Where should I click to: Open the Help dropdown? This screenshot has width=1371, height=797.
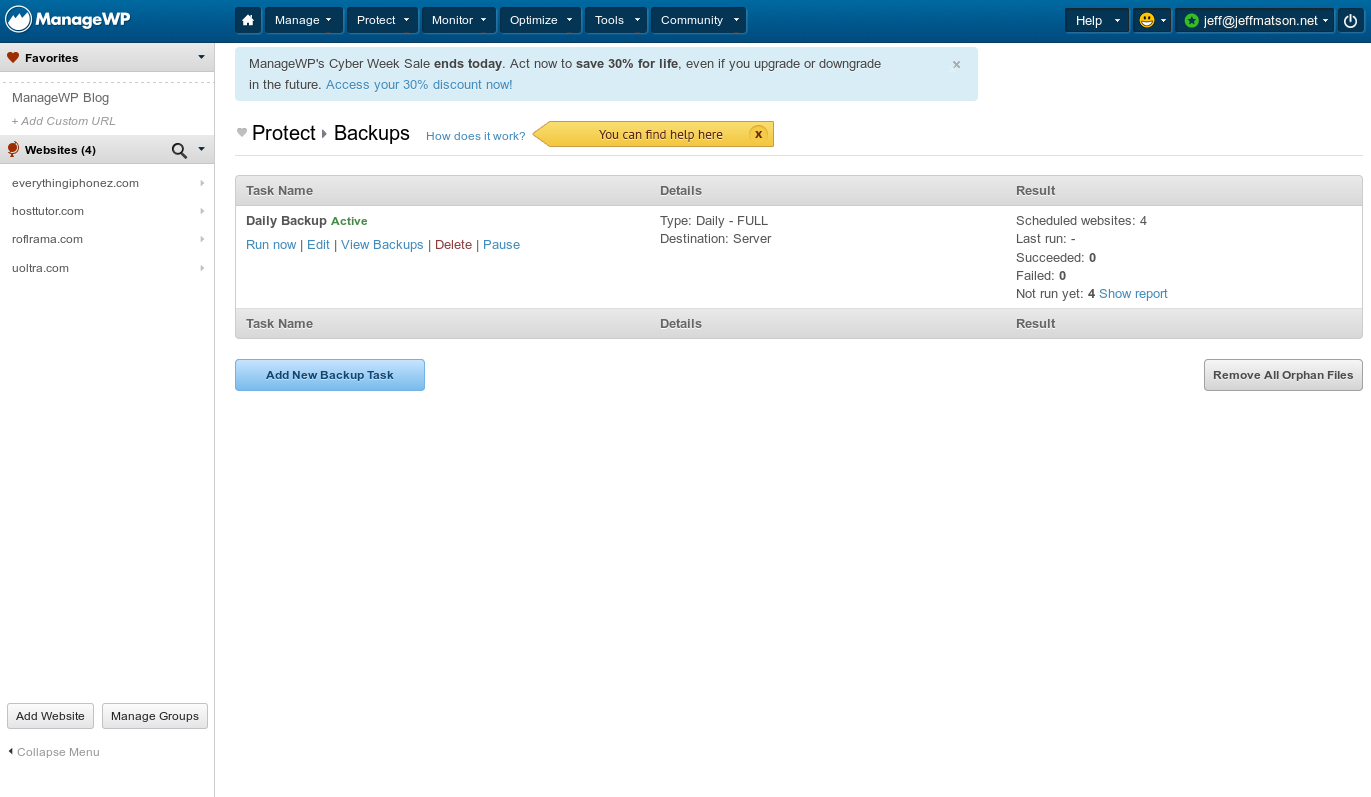point(1097,20)
